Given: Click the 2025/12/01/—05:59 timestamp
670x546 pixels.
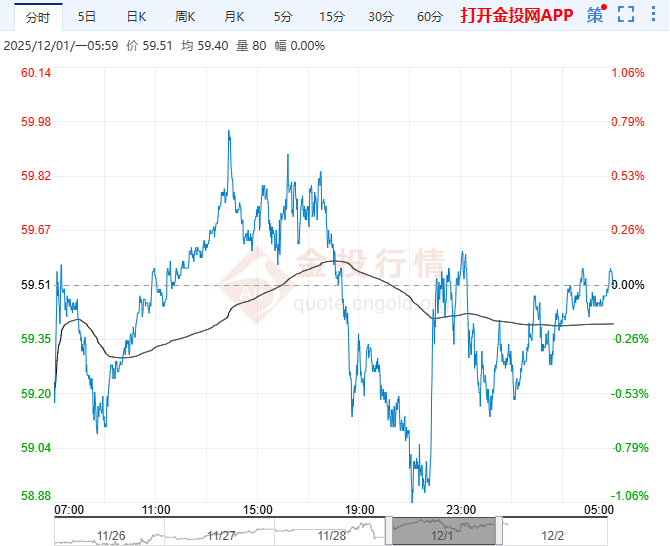Looking at the screenshot, I should (61, 46).
